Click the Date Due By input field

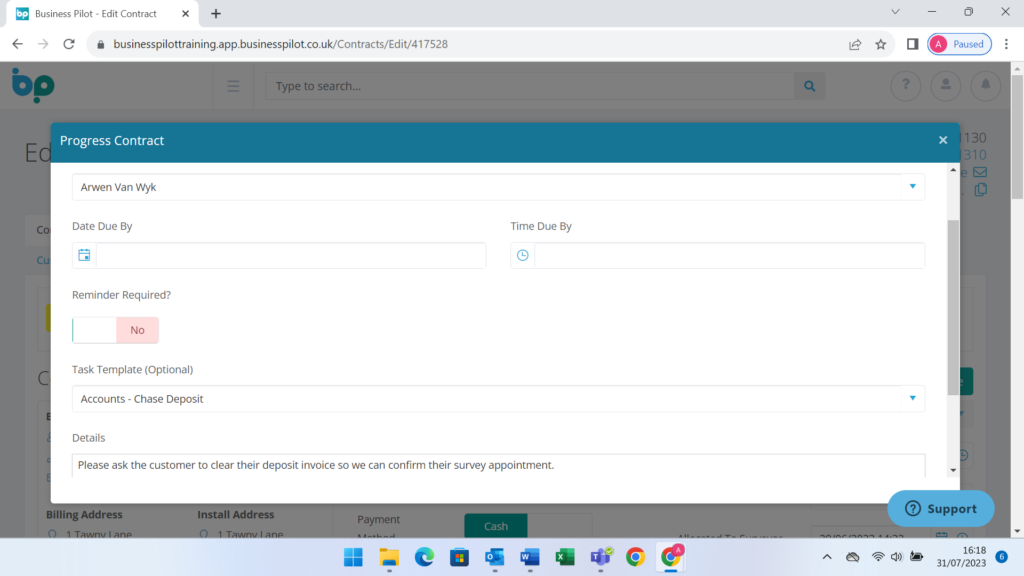(x=290, y=256)
